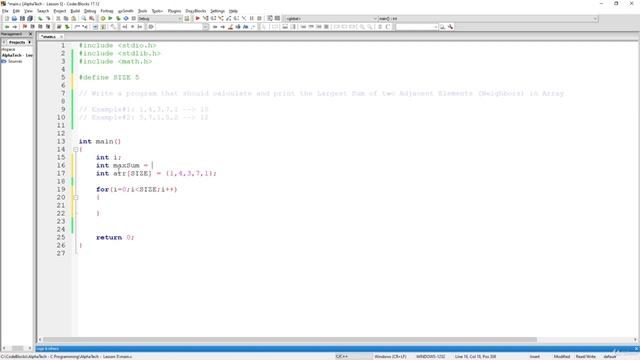Click the WINDOWS-1252 encoding status entry
This screenshot has width=640, height=360.
[431, 357]
